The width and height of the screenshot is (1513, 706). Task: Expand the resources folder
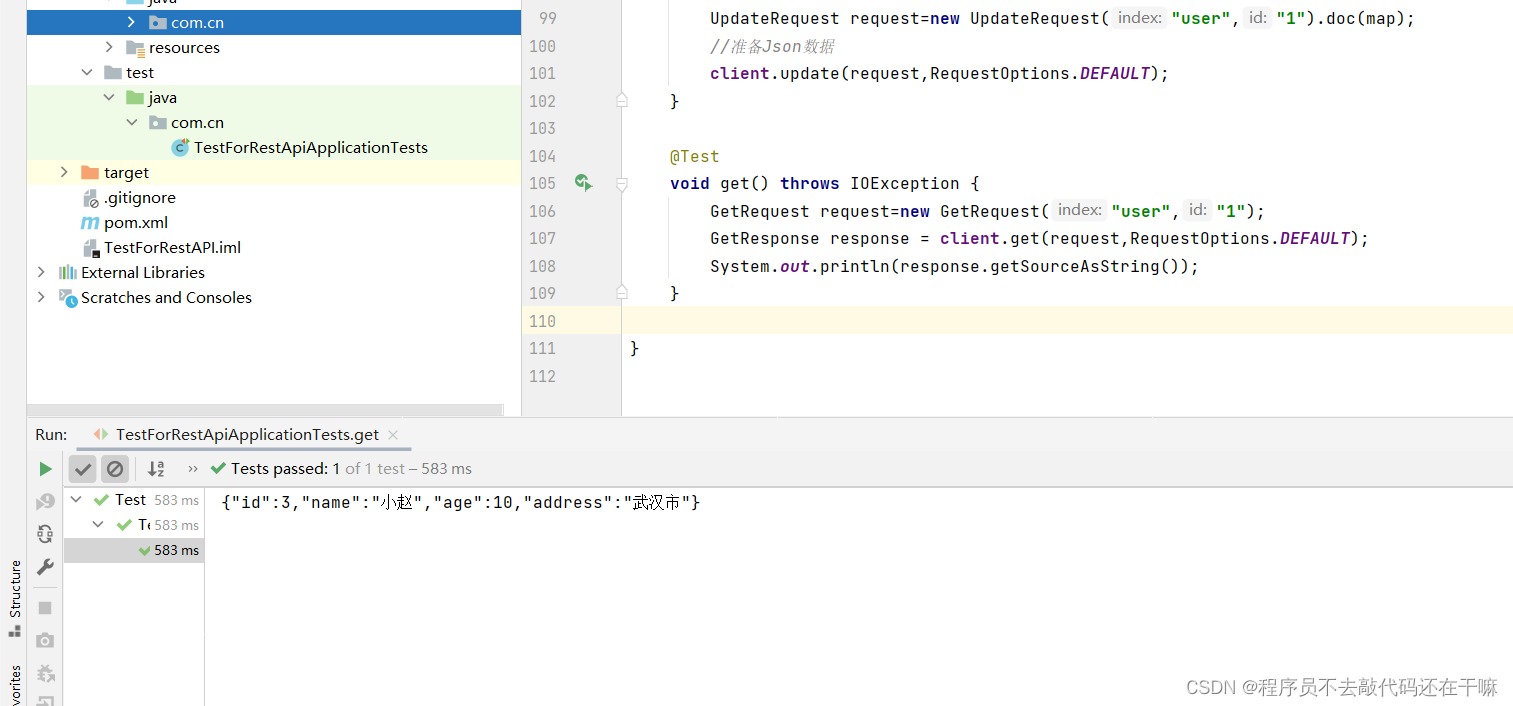click(109, 47)
